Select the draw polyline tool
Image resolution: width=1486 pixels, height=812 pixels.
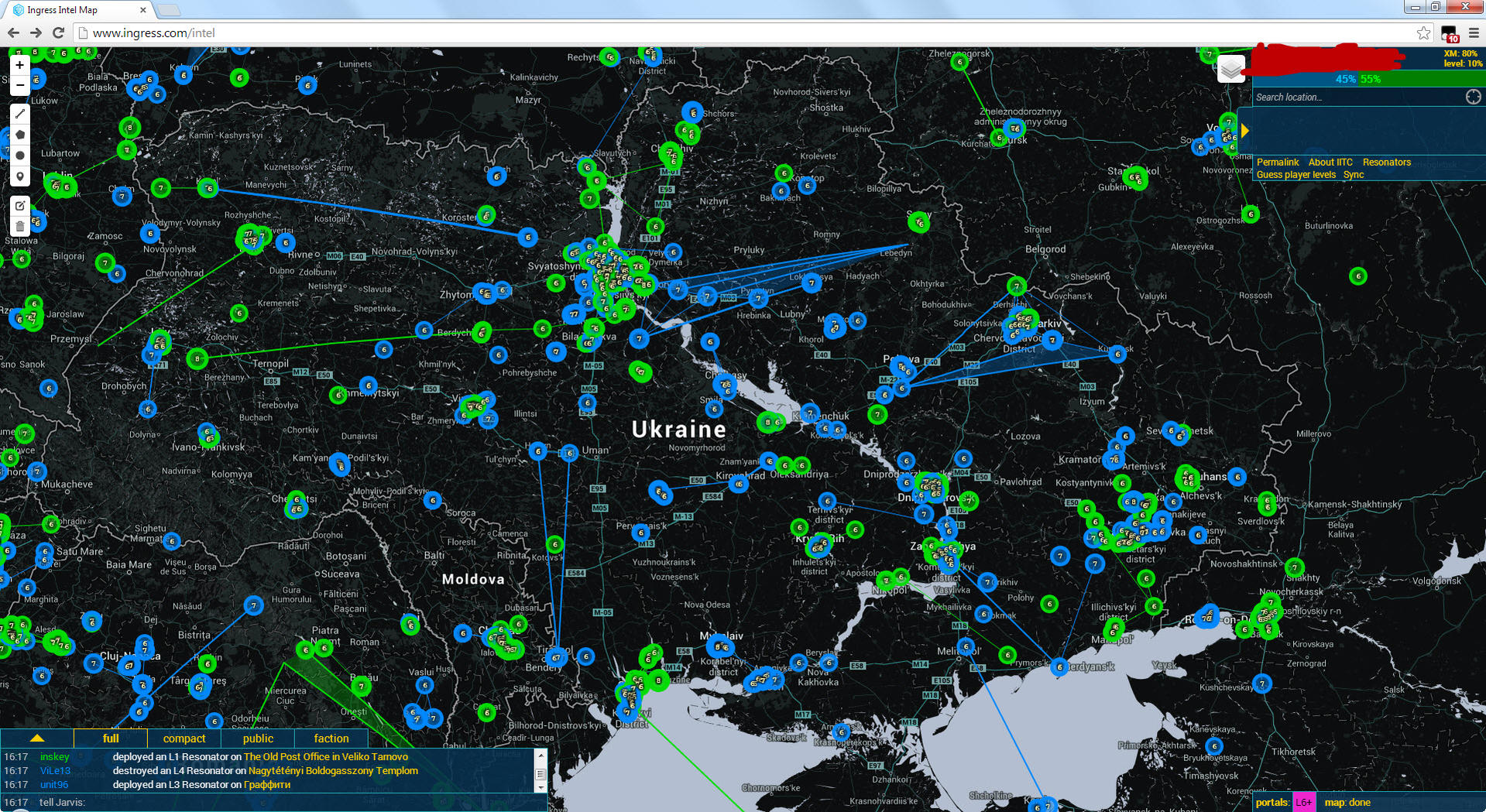(20, 114)
